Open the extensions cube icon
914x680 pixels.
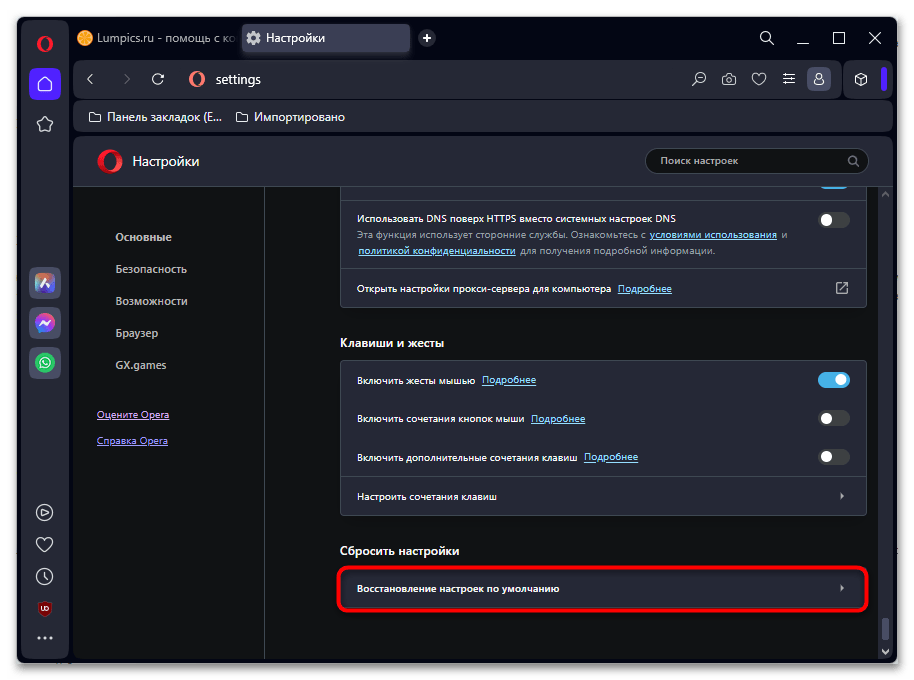(x=861, y=79)
